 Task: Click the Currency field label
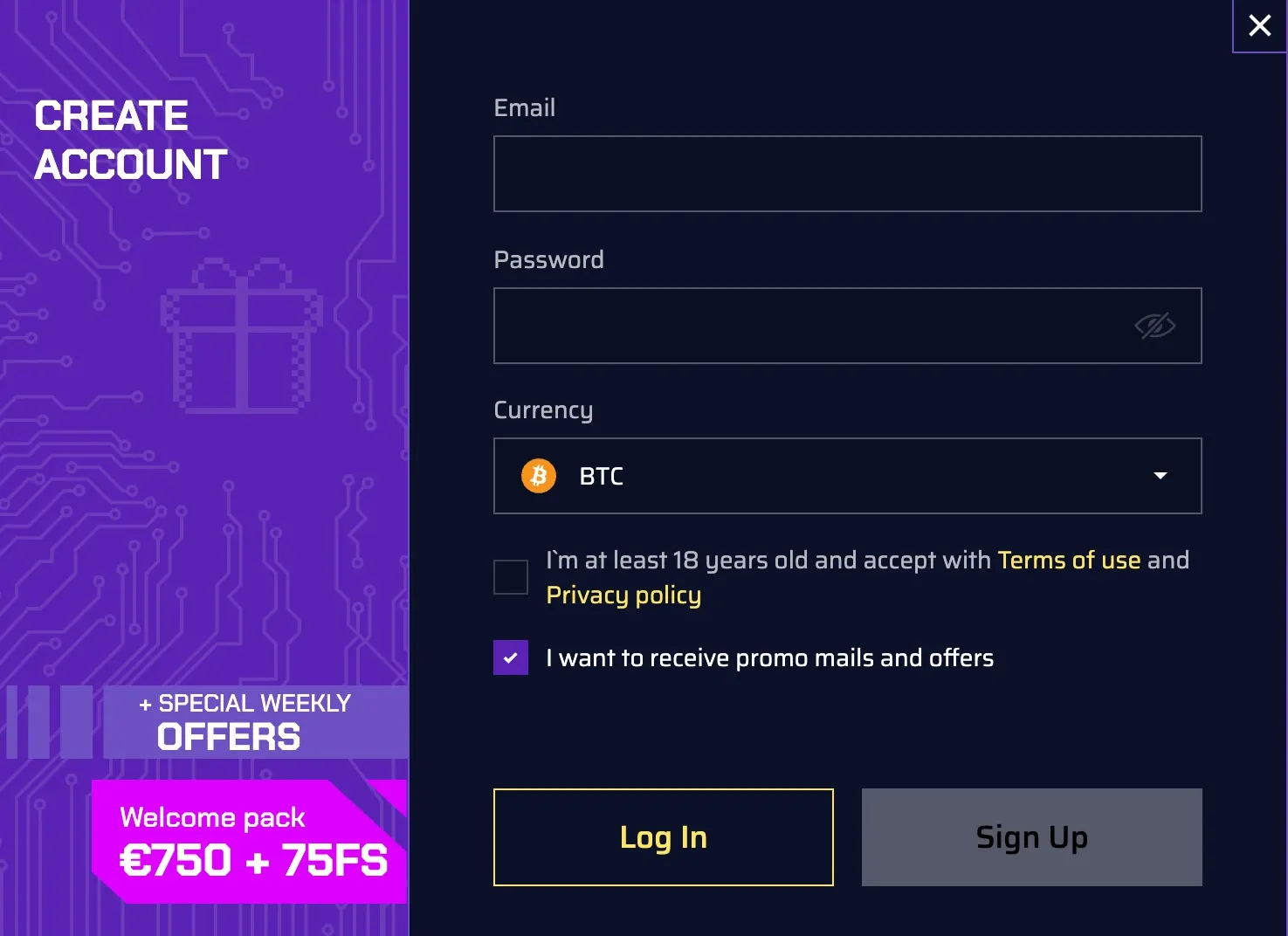click(543, 409)
